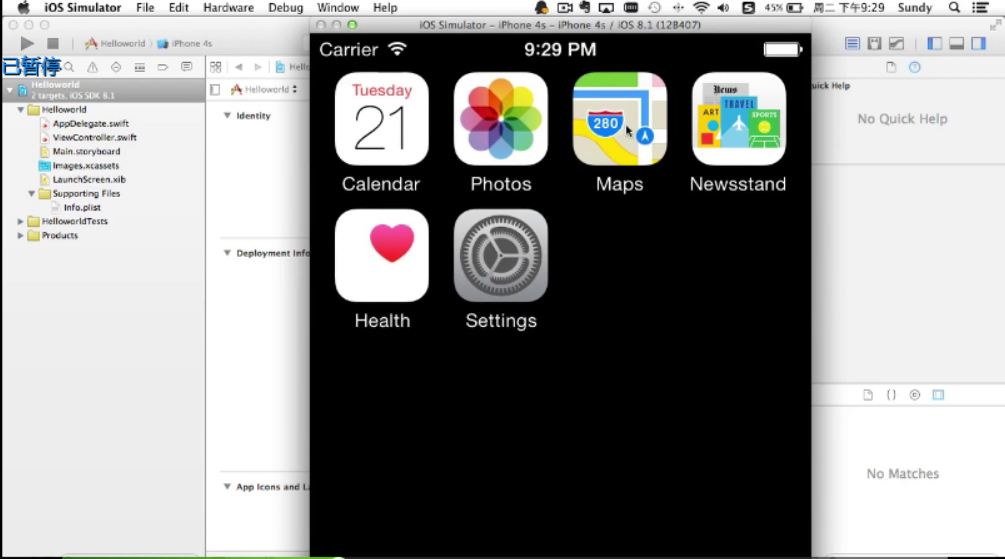Open the Hardware menu
Screen dimensions: 1005x559
pyautogui.click(x=228, y=8)
